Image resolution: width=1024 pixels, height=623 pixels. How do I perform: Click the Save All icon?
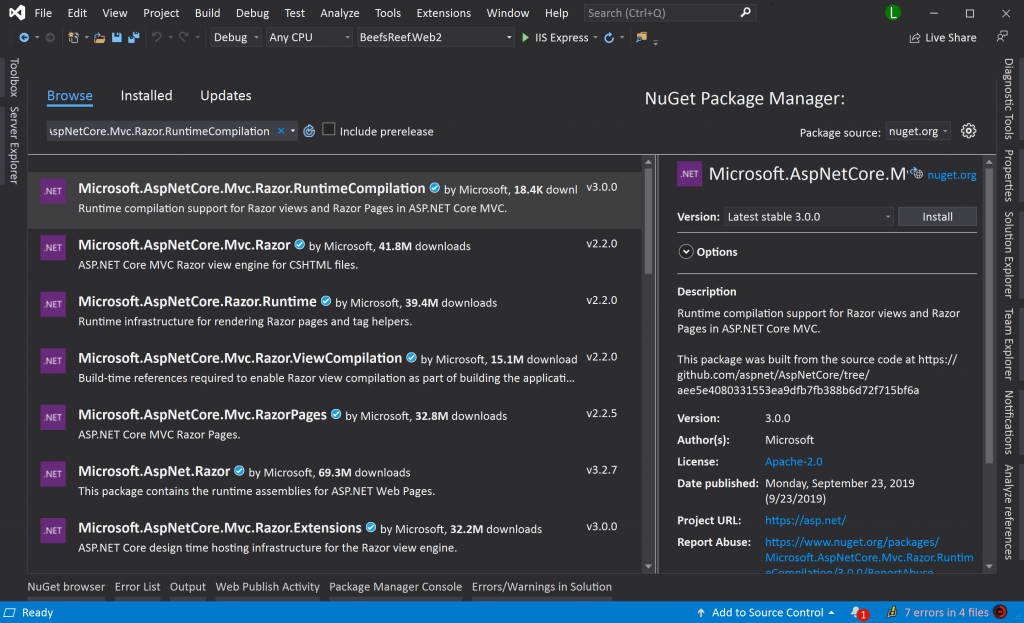134,38
